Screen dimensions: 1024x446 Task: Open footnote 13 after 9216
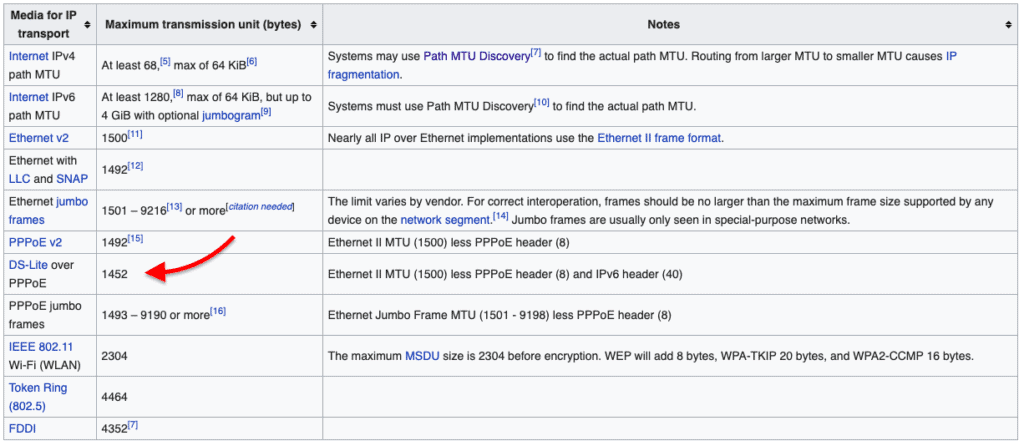(174, 206)
